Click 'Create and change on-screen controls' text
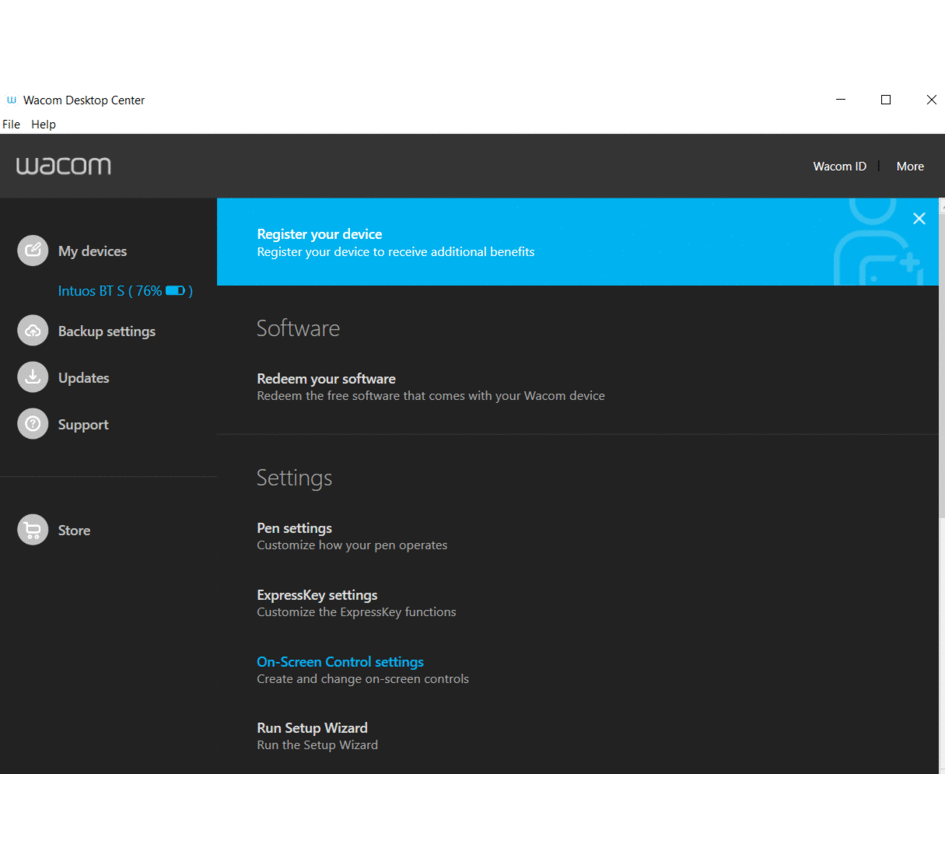Viewport: 945px width, 863px height. pos(363,679)
